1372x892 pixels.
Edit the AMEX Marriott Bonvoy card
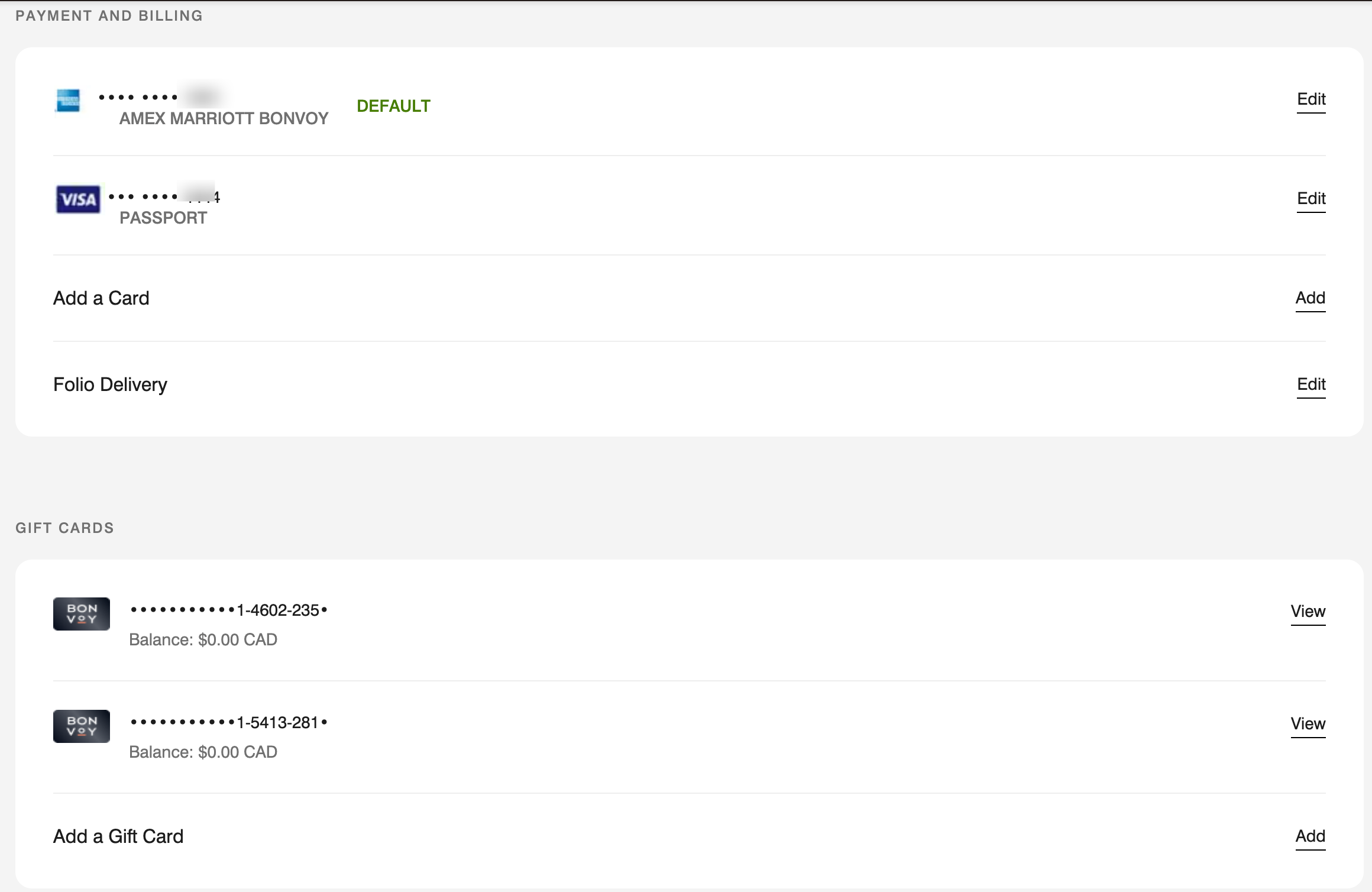[1310, 99]
